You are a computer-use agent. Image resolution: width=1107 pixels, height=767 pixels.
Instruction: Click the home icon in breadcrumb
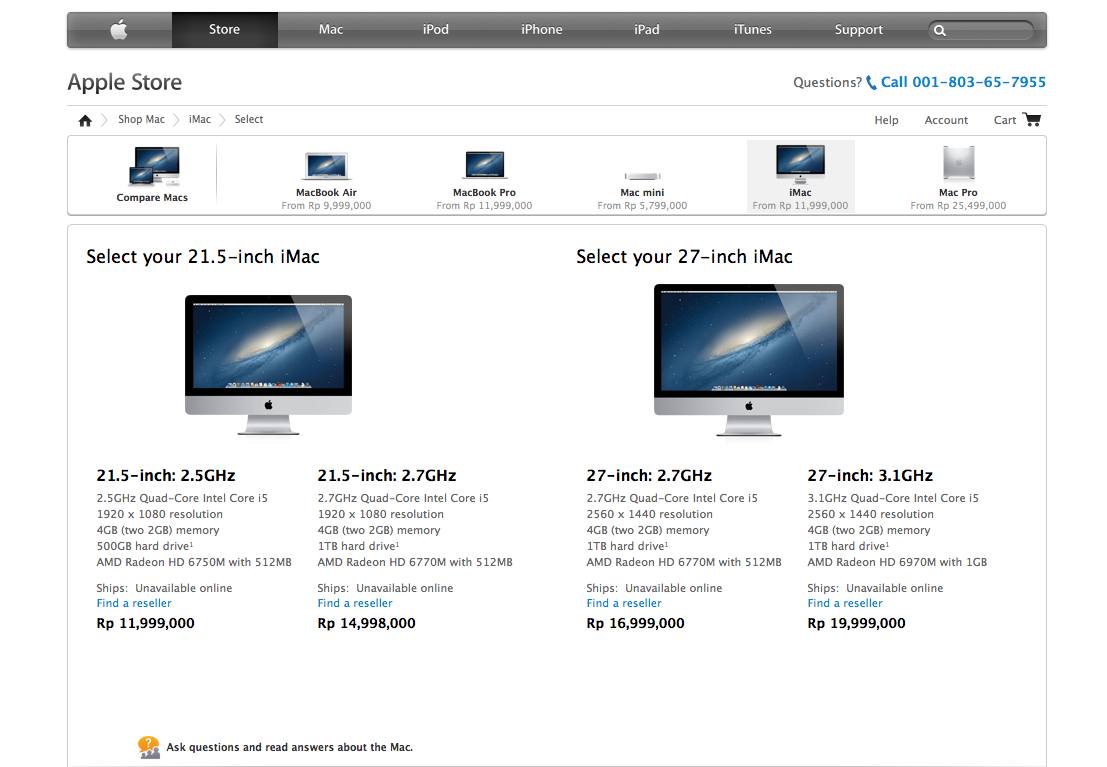click(x=85, y=121)
